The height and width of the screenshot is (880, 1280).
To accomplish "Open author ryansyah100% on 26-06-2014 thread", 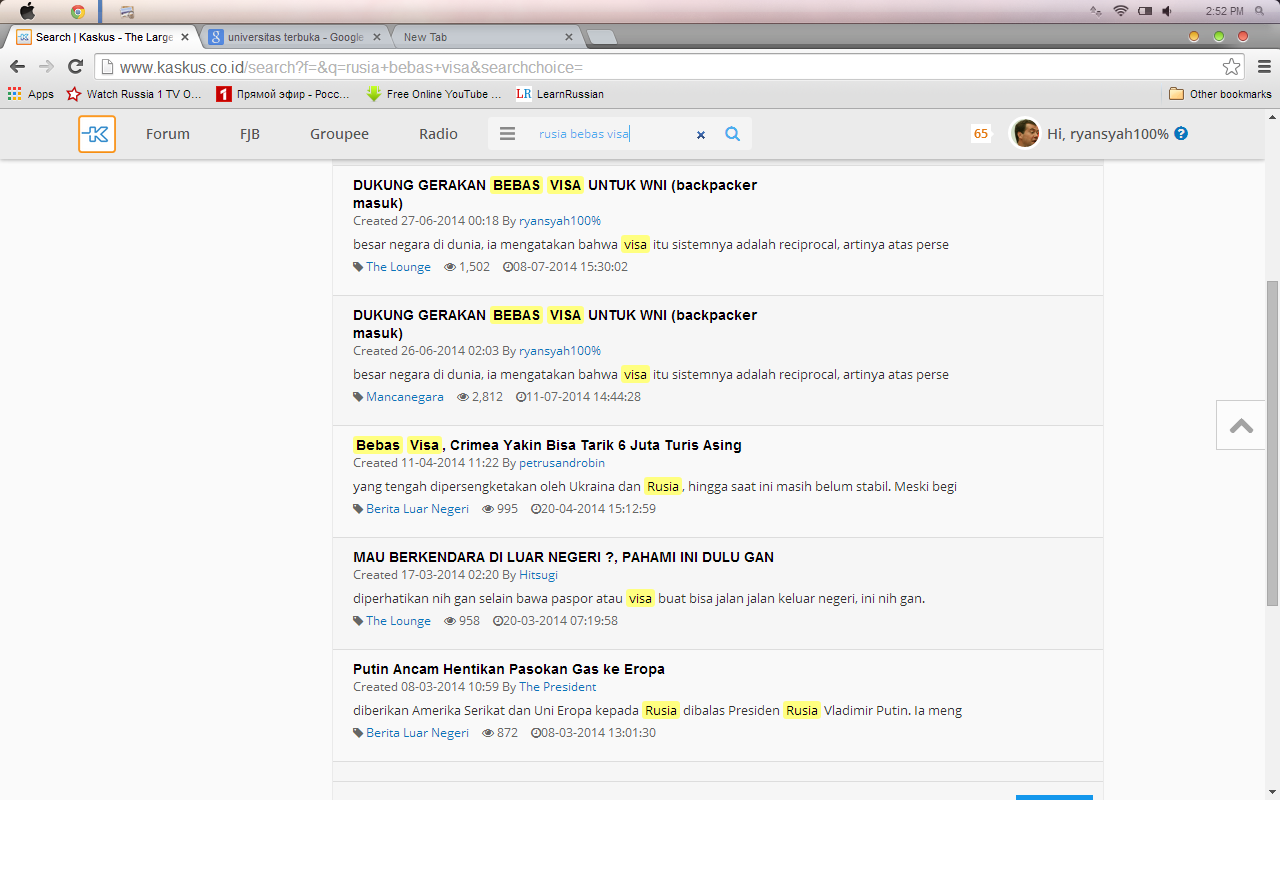I will click(x=560, y=351).
